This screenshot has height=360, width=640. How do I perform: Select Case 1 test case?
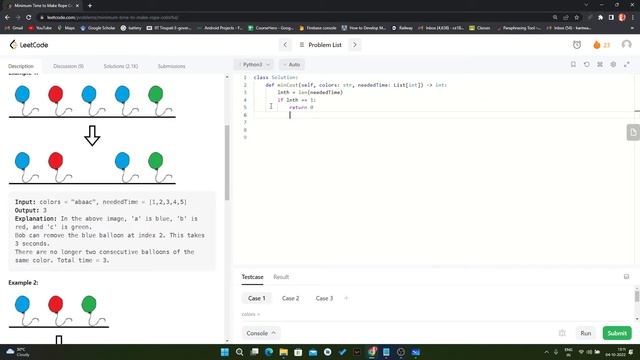click(256, 298)
